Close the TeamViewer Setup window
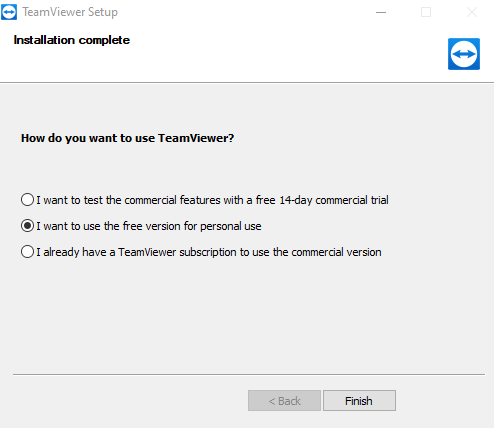The height and width of the screenshot is (428, 494). (472, 12)
